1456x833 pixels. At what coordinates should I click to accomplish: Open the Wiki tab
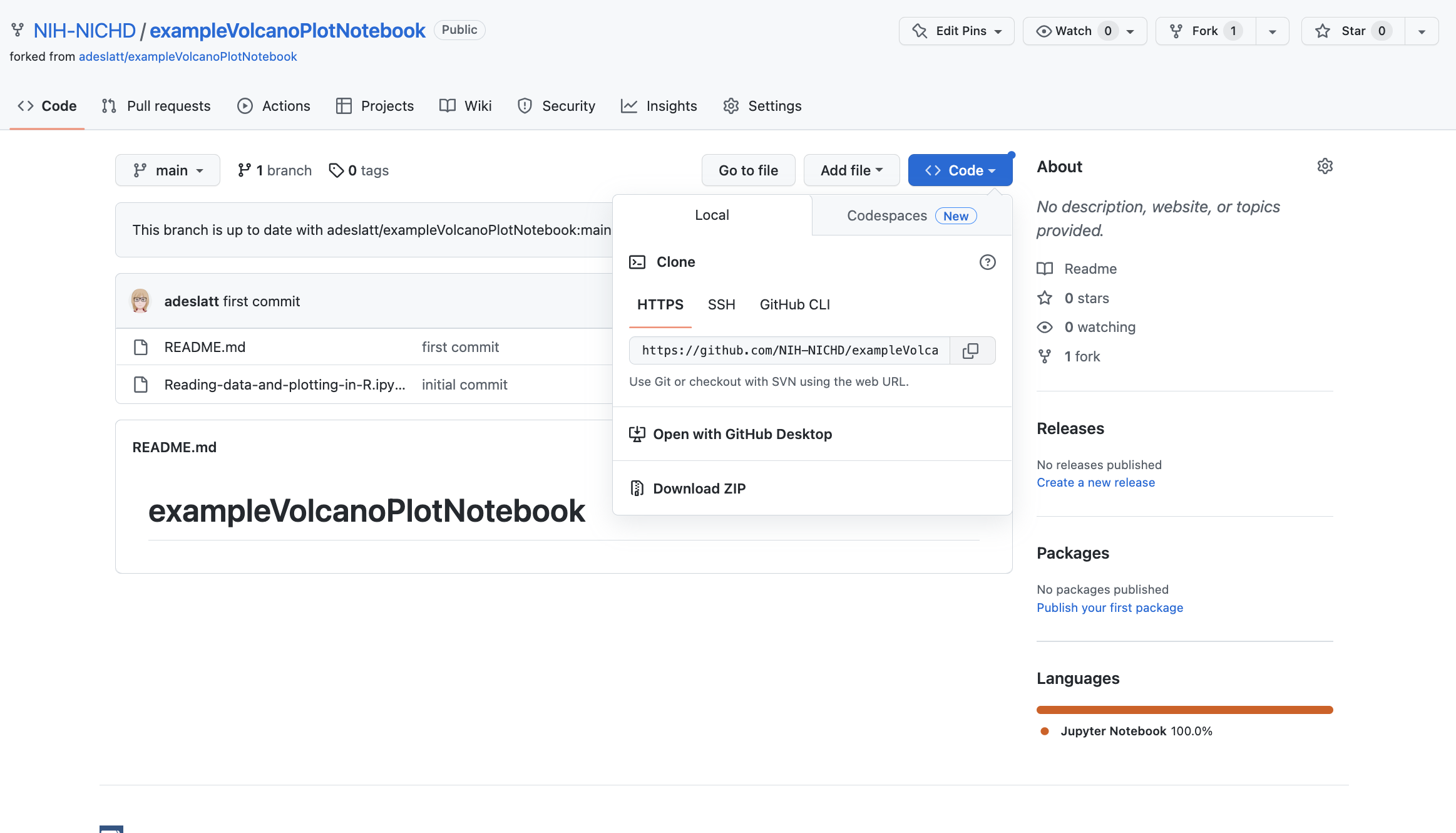[466, 106]
